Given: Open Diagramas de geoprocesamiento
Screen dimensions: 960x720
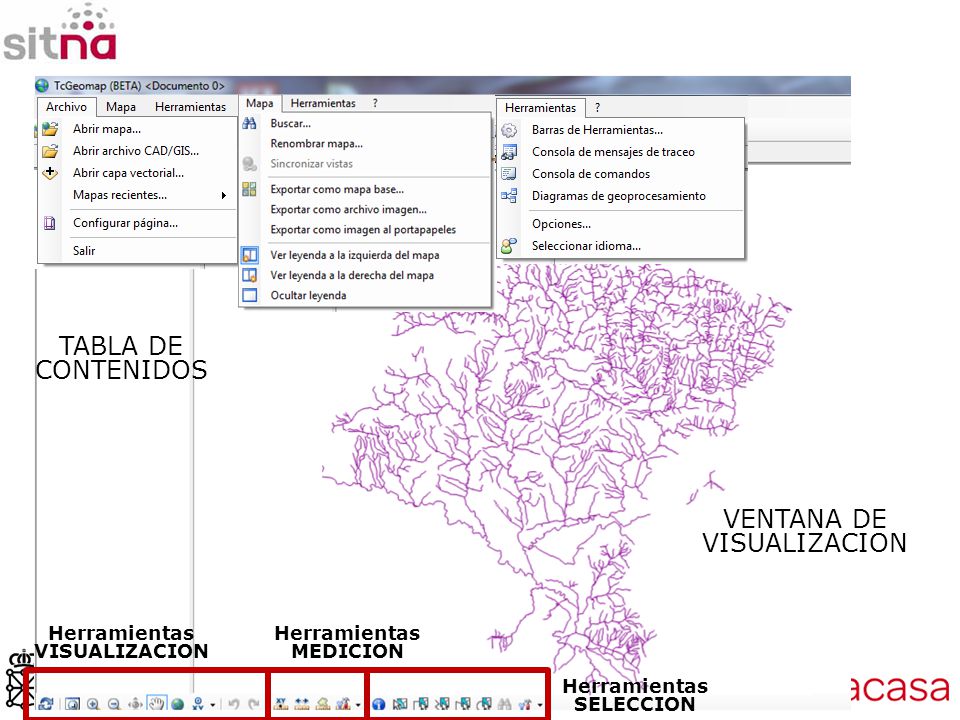Looking at the screenshot, I should point(620,196).
